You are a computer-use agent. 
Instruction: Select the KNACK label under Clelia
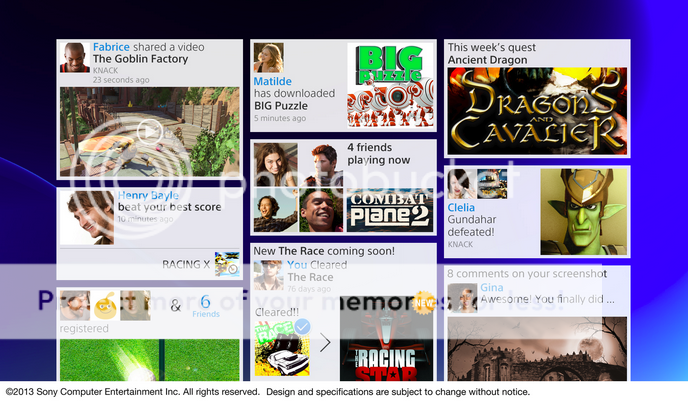click(460, 244)
